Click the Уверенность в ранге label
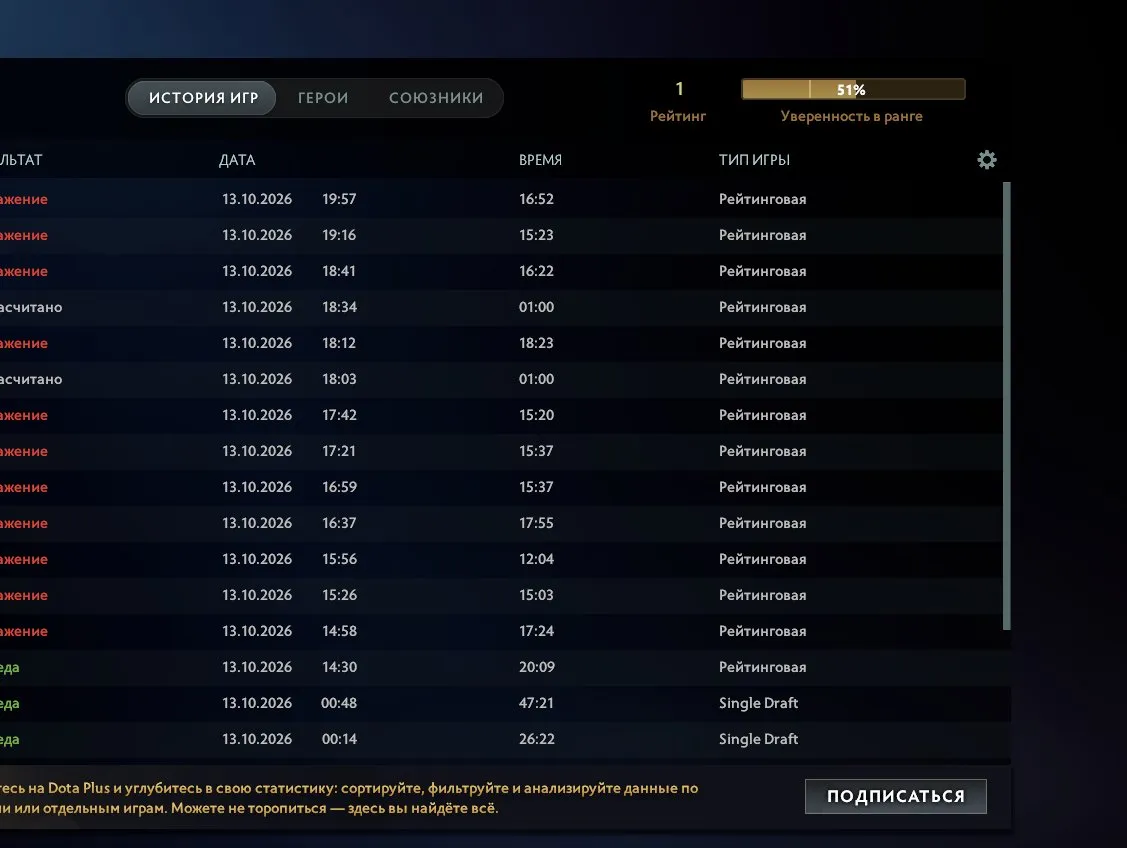Image resolution: width=1127 pixels, height=848 pixels. tap(852, 116)
